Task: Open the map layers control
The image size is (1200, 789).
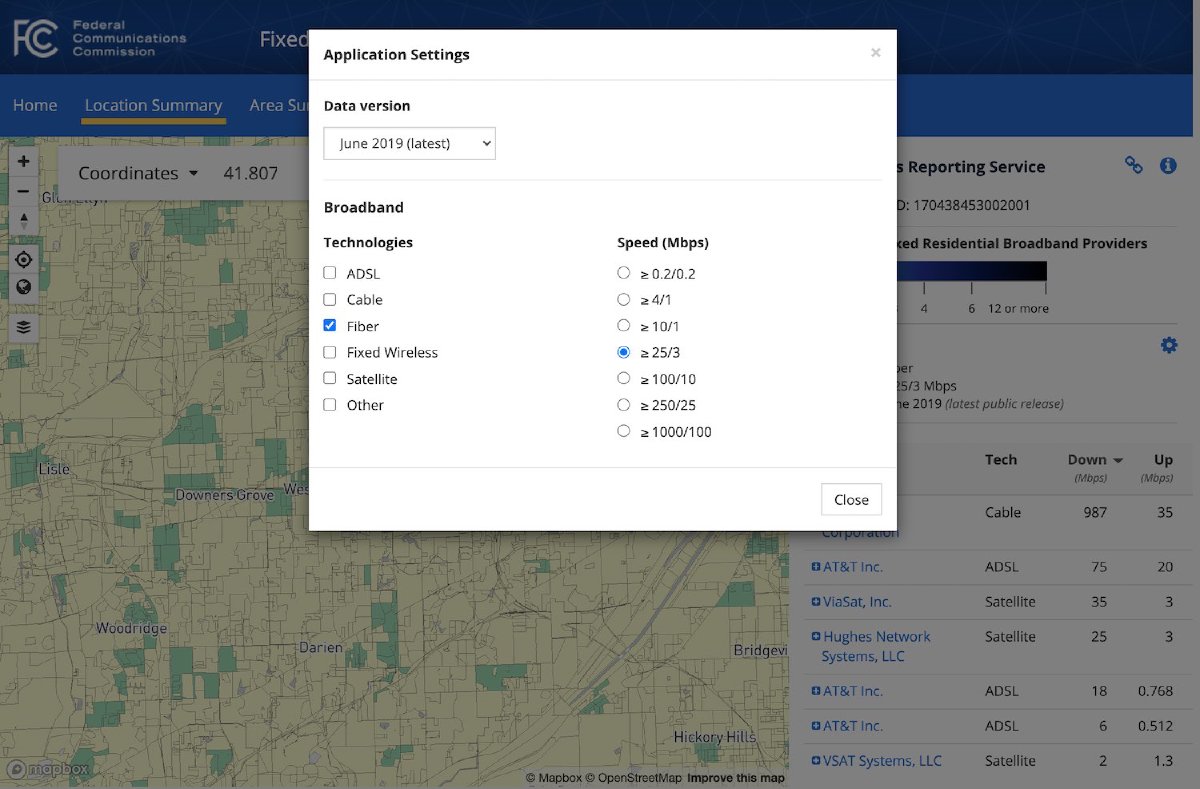Action: [x=23, y=326]
